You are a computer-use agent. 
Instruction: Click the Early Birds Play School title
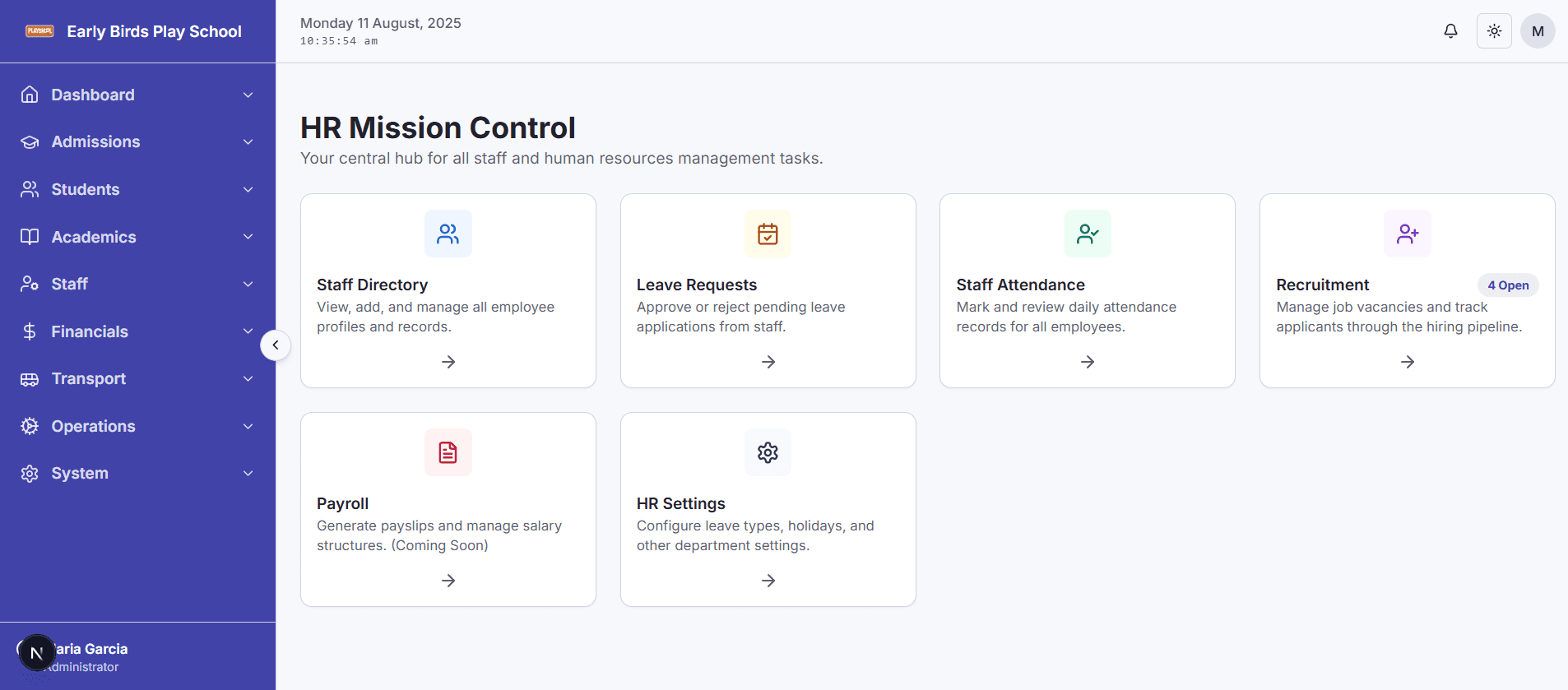(154, 31)
